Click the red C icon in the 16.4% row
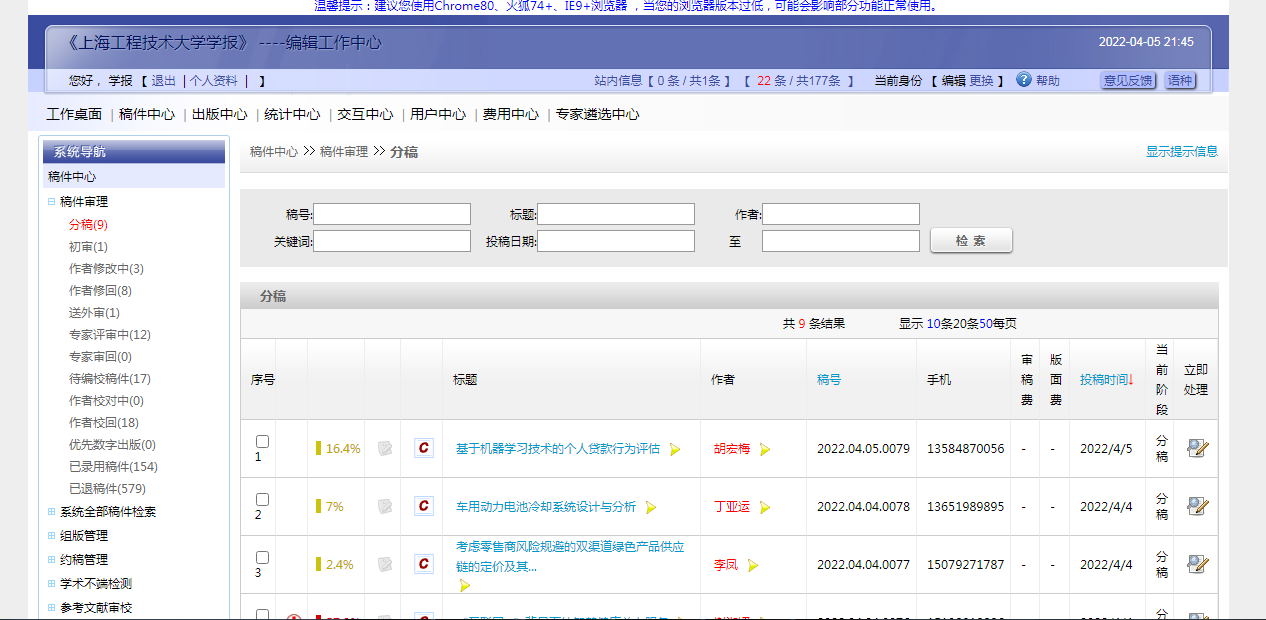The image size is (1266, 620). [424, 448]
